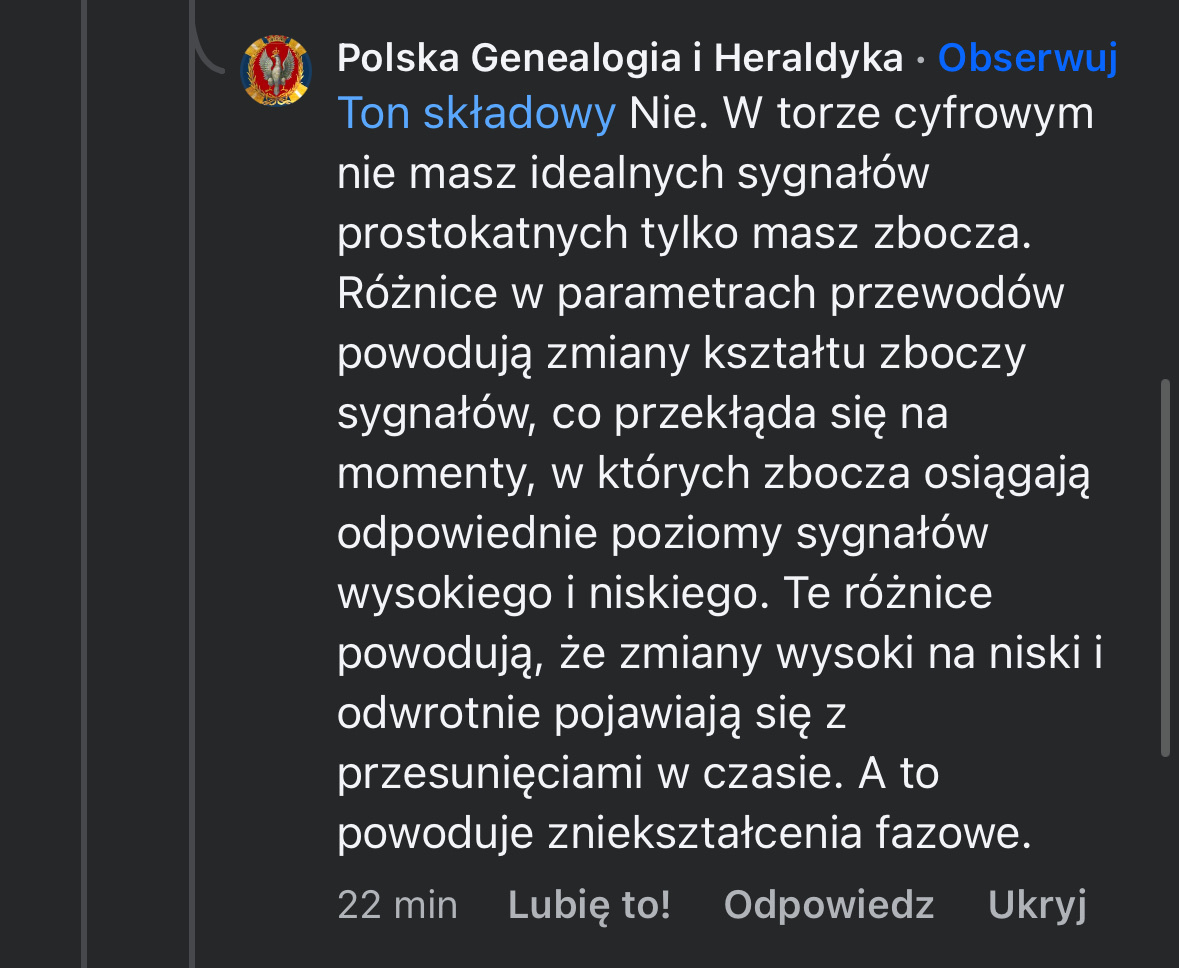Click the word "przesunięciami" in the comment
This screenshot has width=1179, height=968.
pos(487,774)
